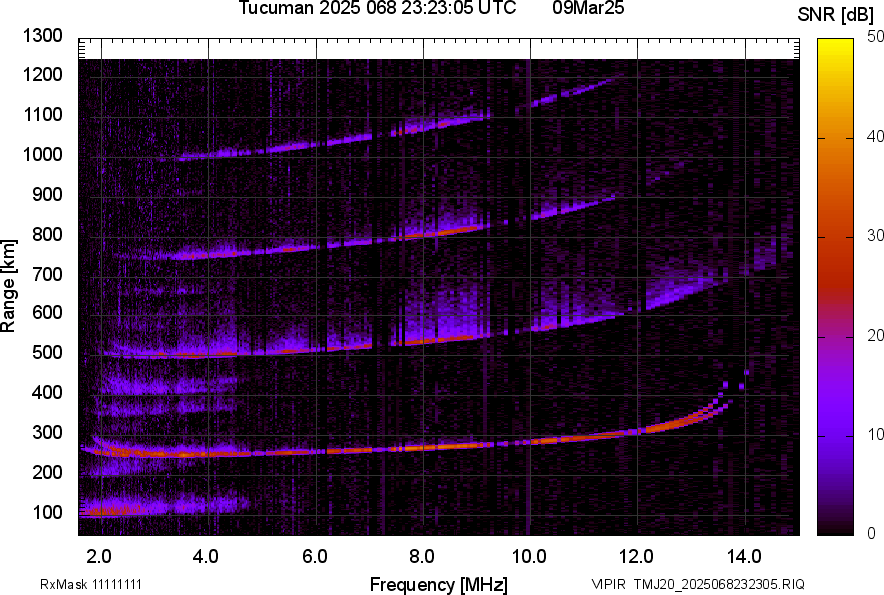Click the 1000 range tick label

(43, 155)
